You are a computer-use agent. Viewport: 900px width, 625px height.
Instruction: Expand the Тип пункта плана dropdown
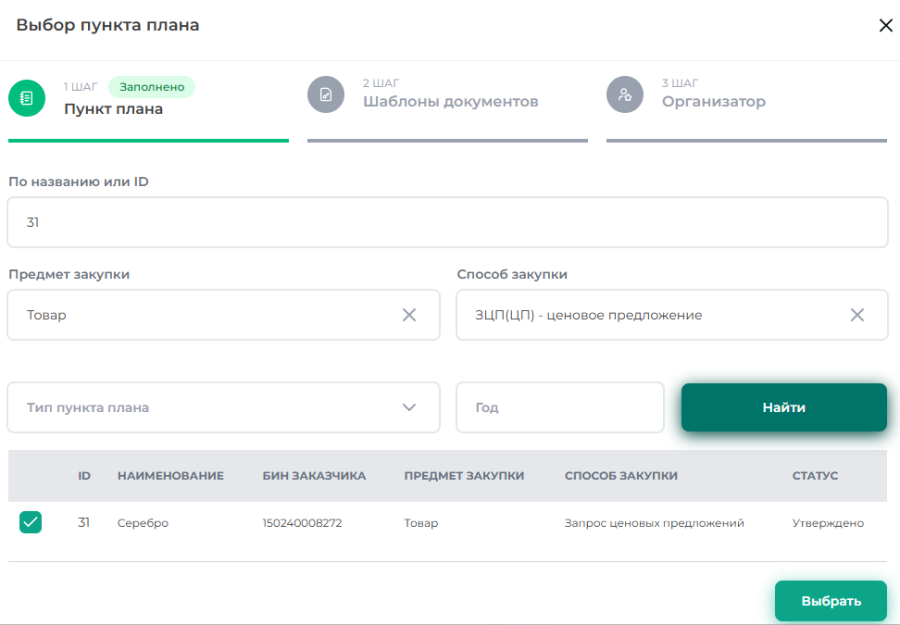point(408,407)
